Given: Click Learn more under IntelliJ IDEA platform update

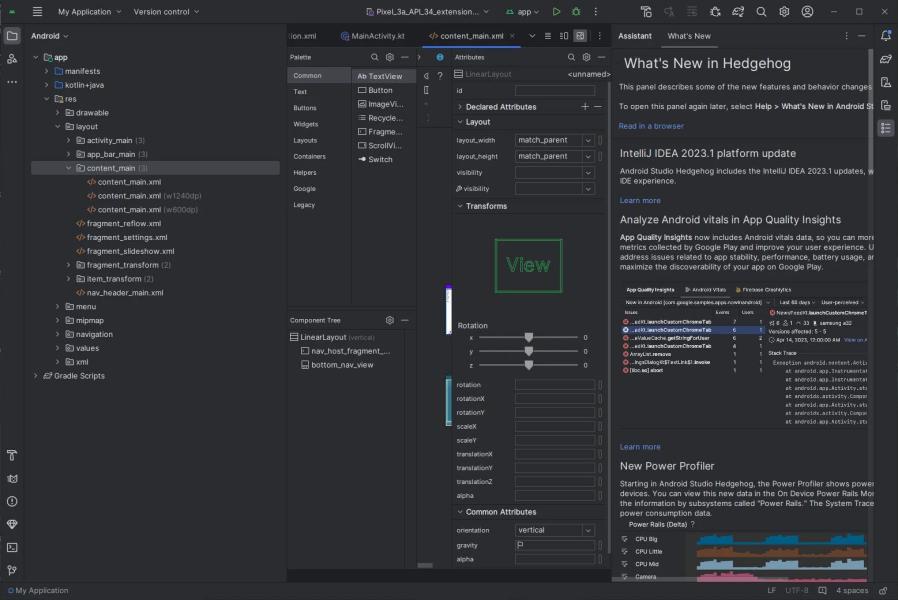Looking at the screenshot, I should point(640,200).
